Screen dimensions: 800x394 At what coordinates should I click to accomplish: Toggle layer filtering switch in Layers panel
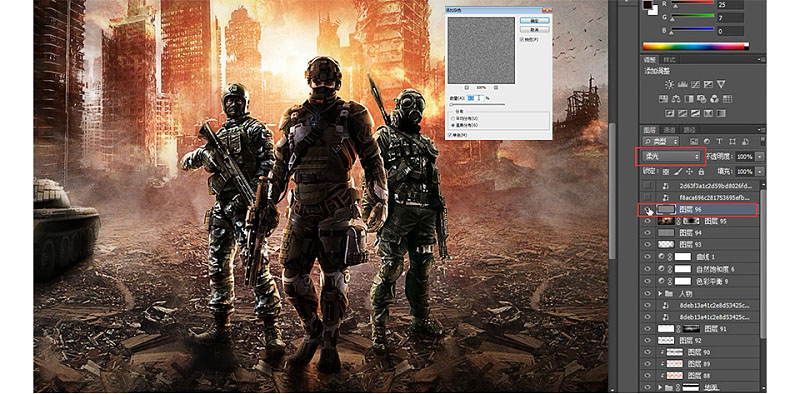[x=762, y=141]
